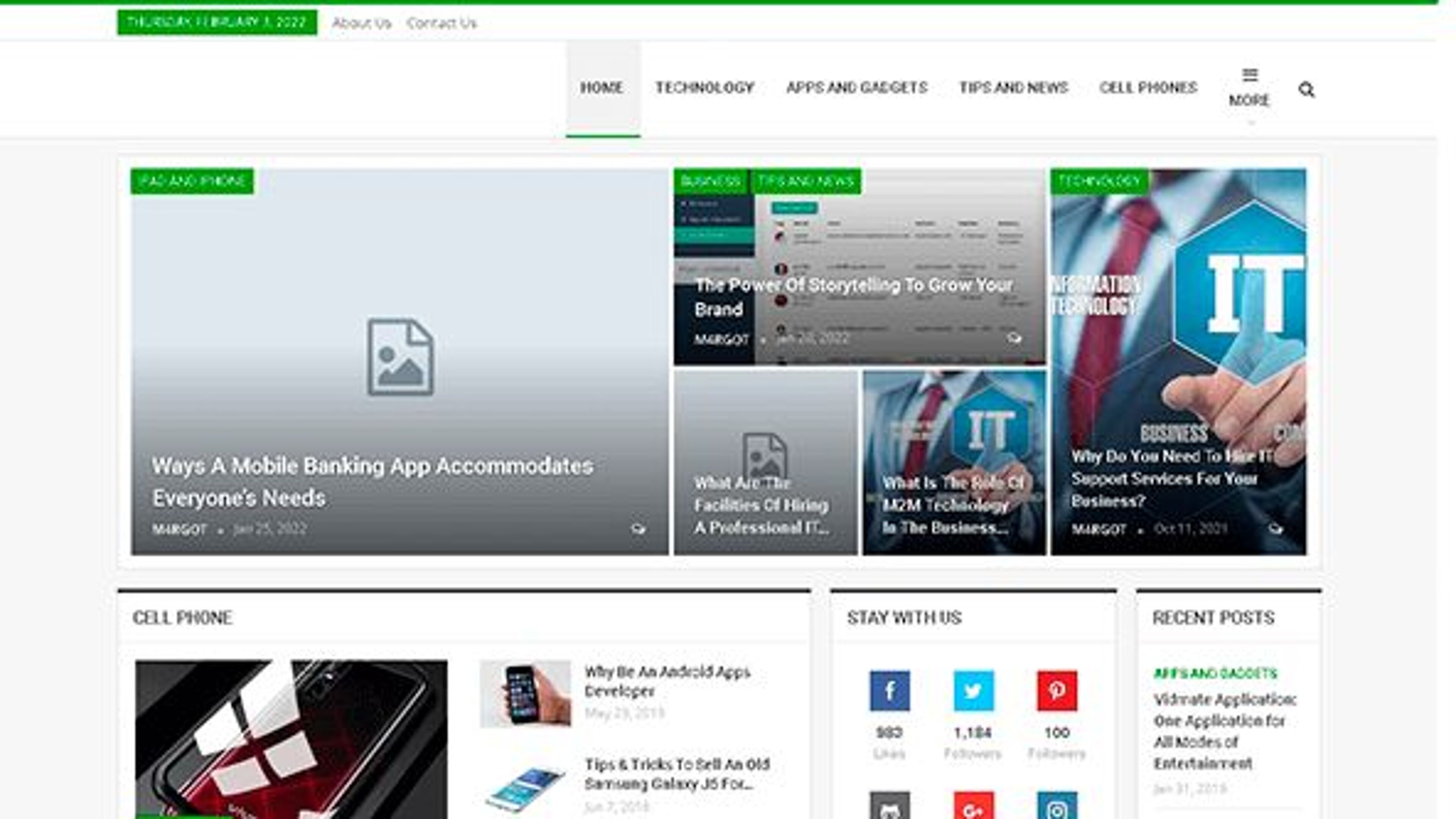
Task: Open the Facebook social icon
Action: (890, 690)
